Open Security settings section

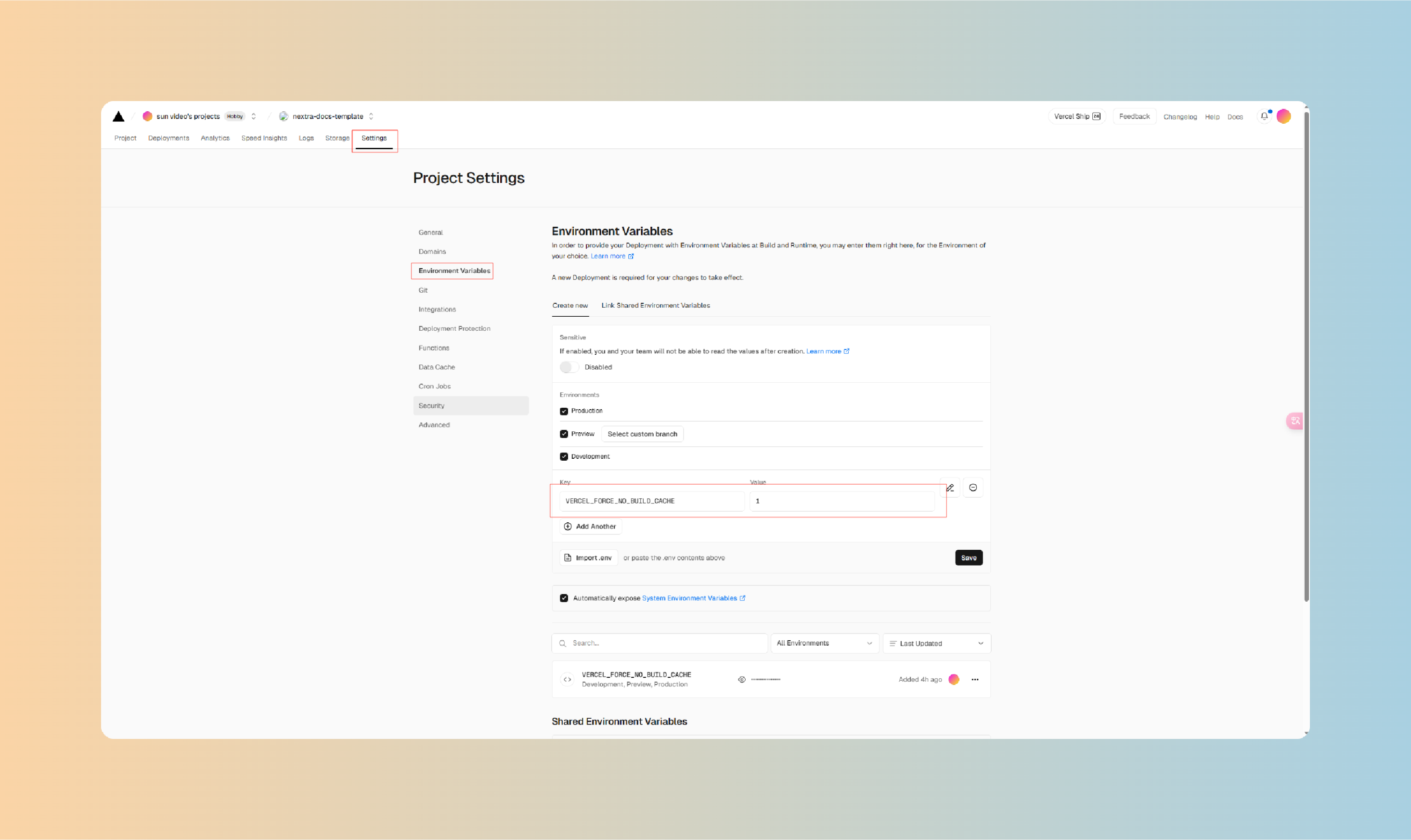pyautogui.click(x=471, y=406)
